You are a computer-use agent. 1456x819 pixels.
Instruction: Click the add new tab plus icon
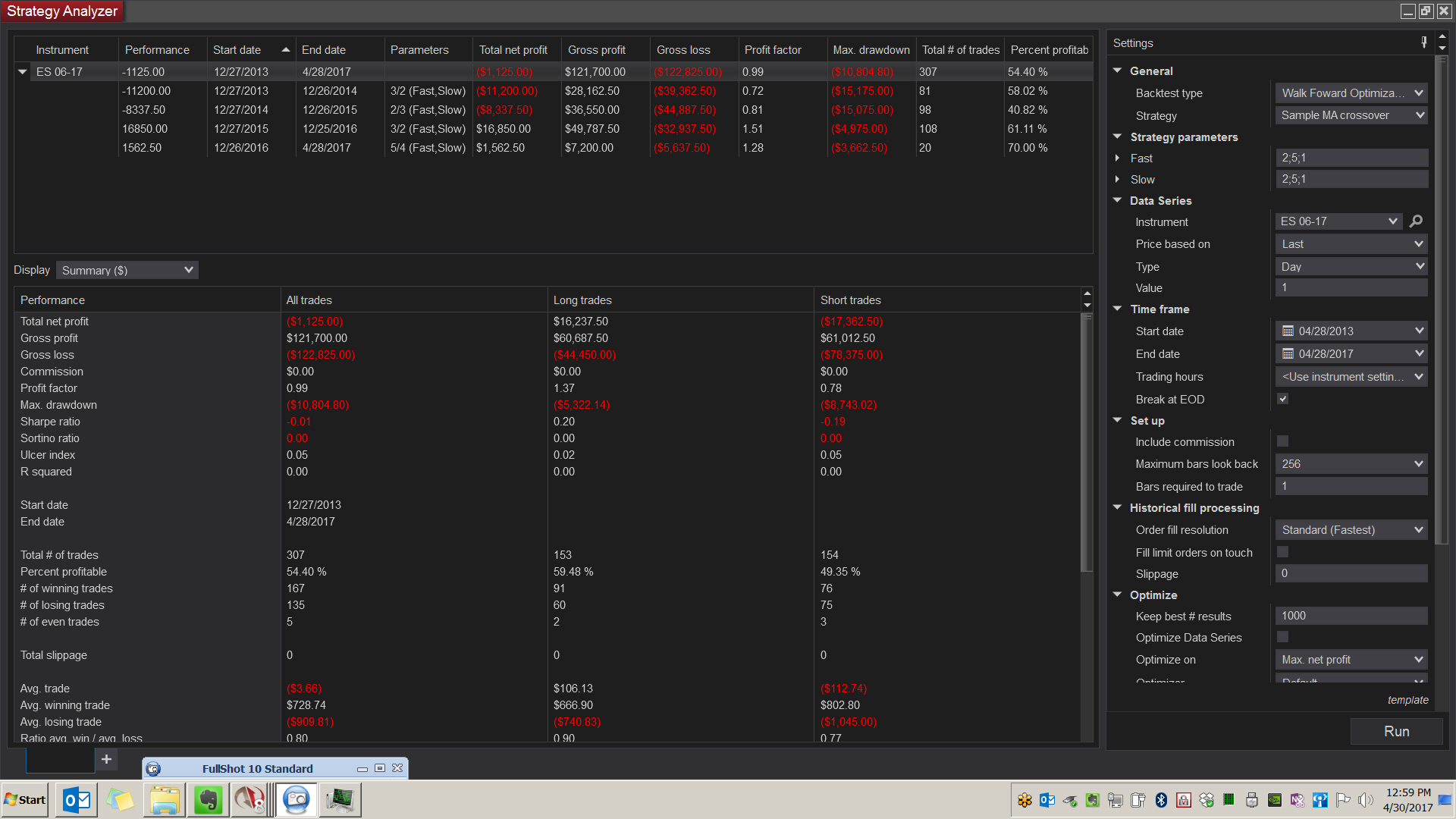(107, 759)
